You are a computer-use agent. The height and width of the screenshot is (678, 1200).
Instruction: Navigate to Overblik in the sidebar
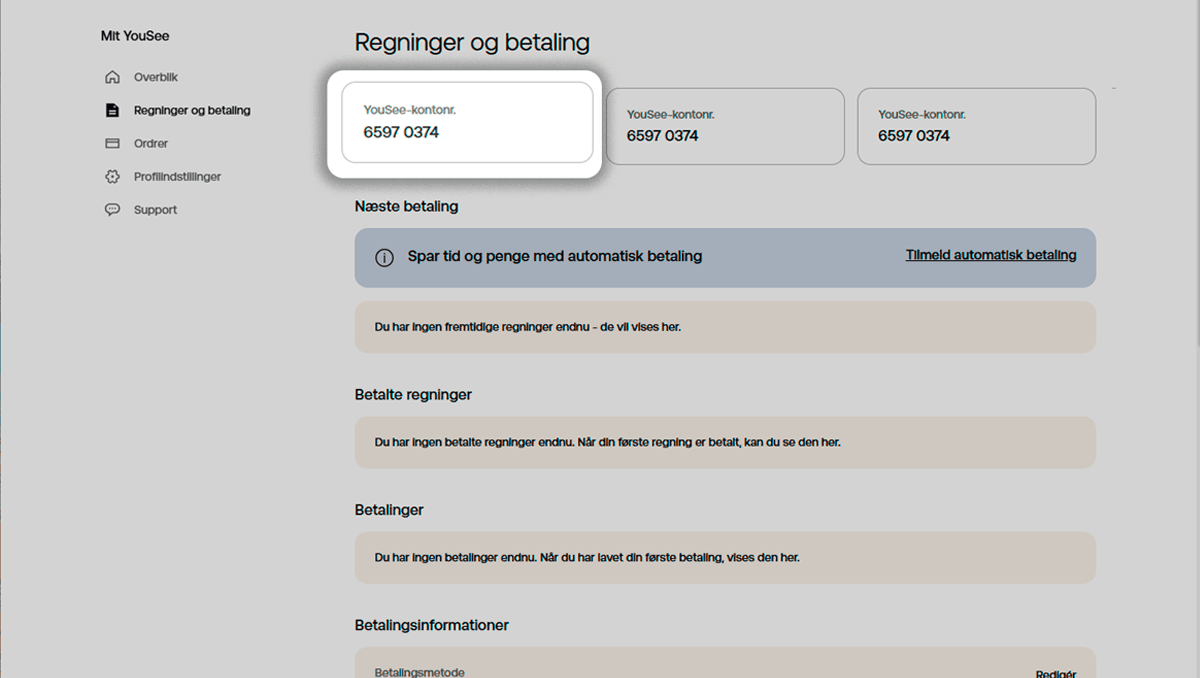tap(157, 76)
